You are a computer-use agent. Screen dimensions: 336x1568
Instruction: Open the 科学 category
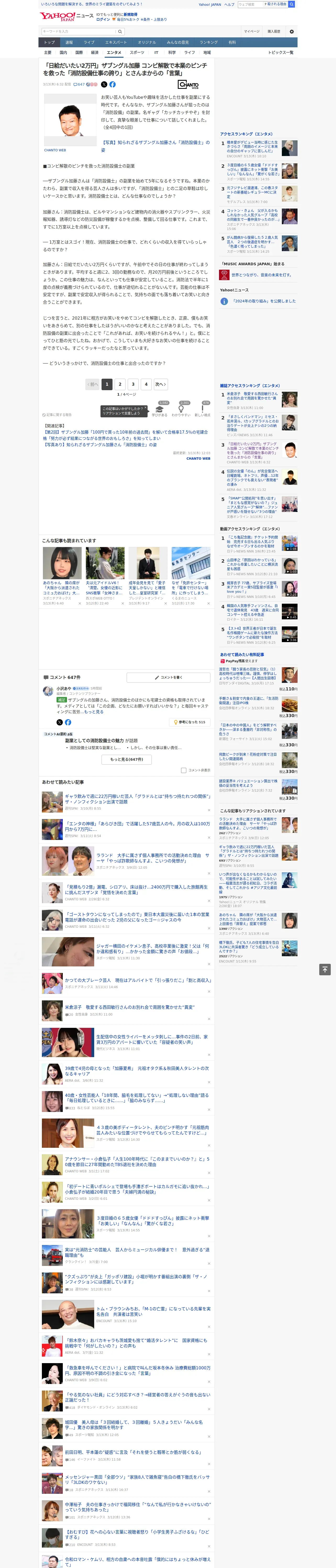pyautogui.click(x=172, y=52)
